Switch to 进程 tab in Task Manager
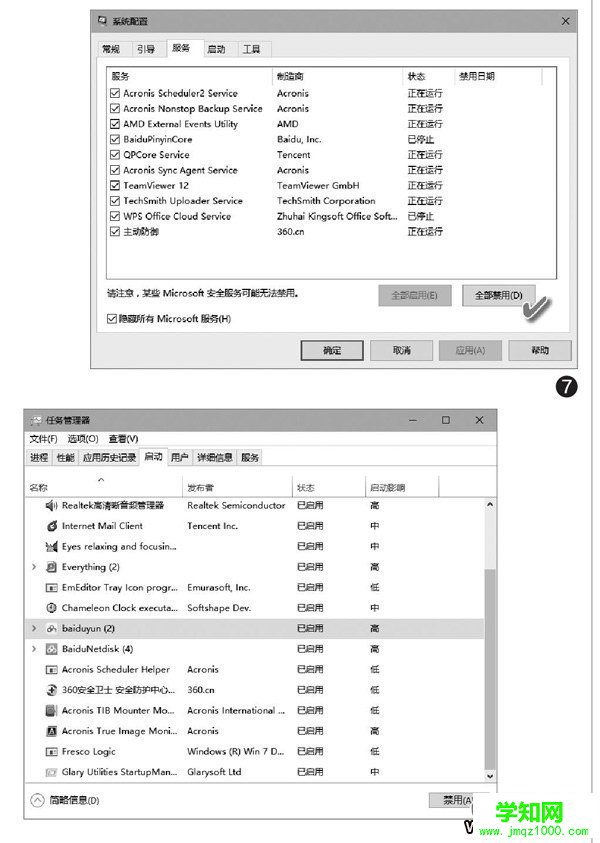 tap(39, 458)
